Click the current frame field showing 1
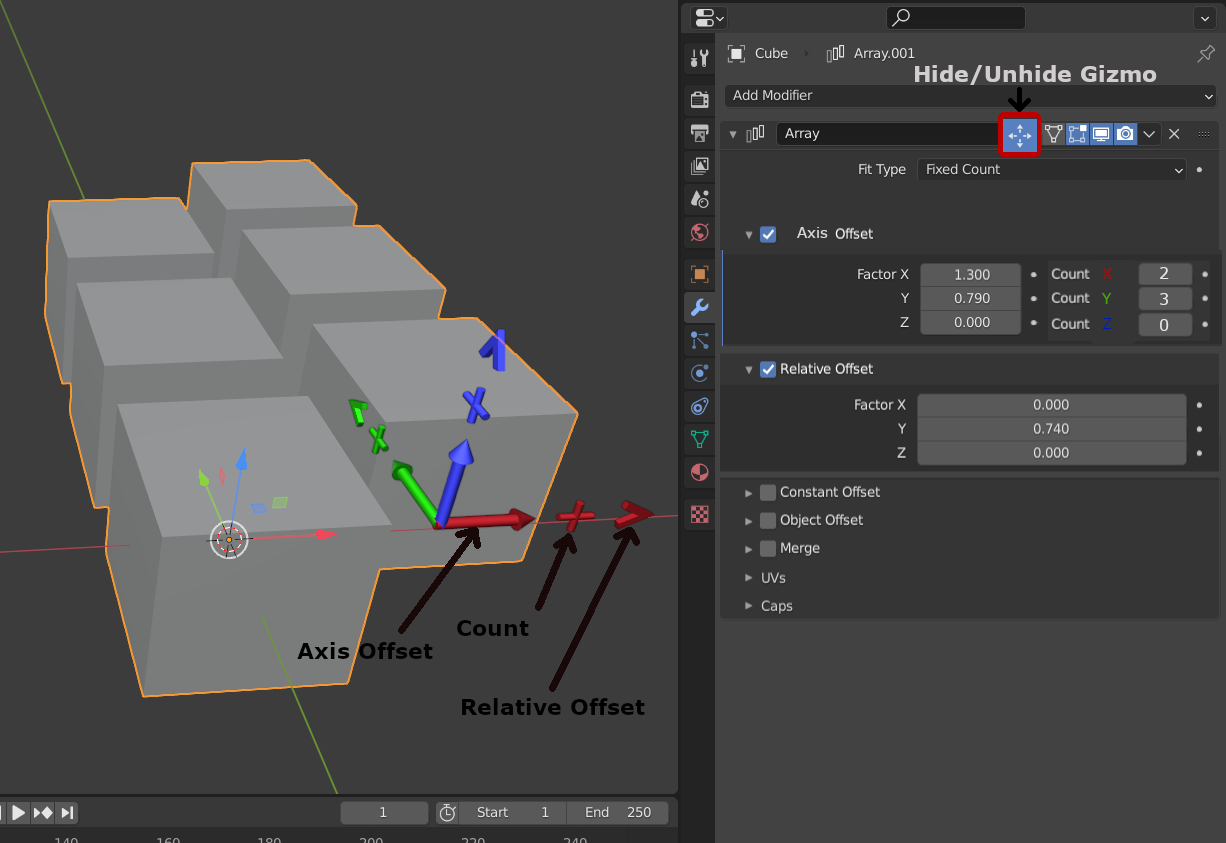1226x843 pixels. 384,812
